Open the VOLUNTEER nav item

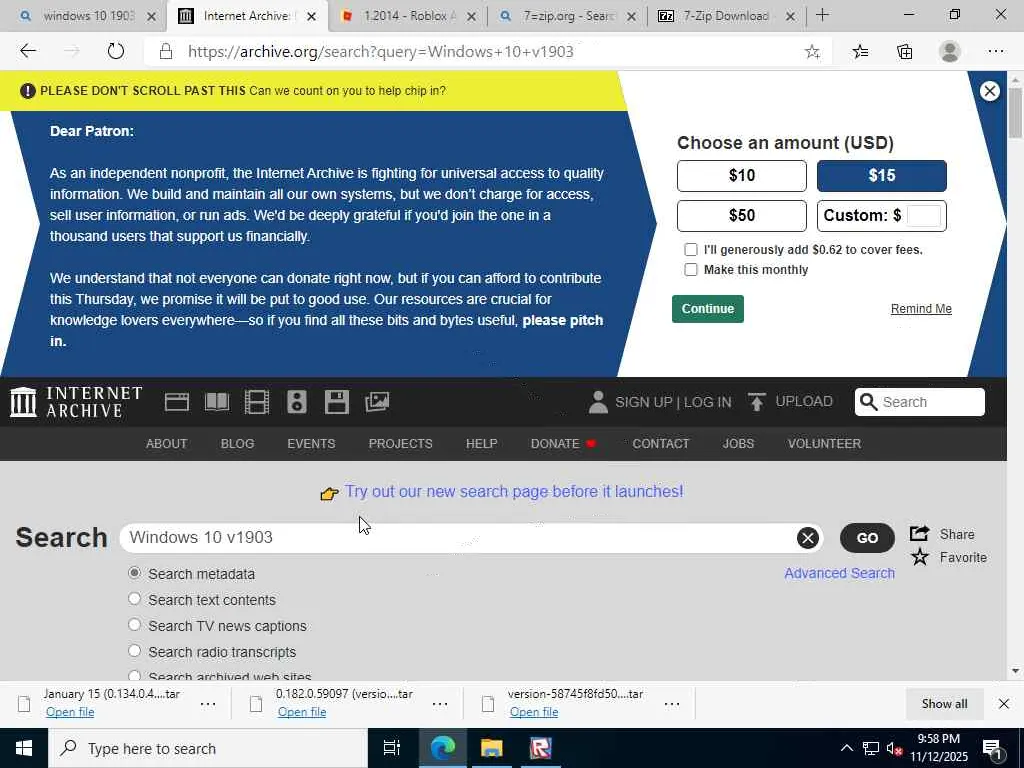824,443
